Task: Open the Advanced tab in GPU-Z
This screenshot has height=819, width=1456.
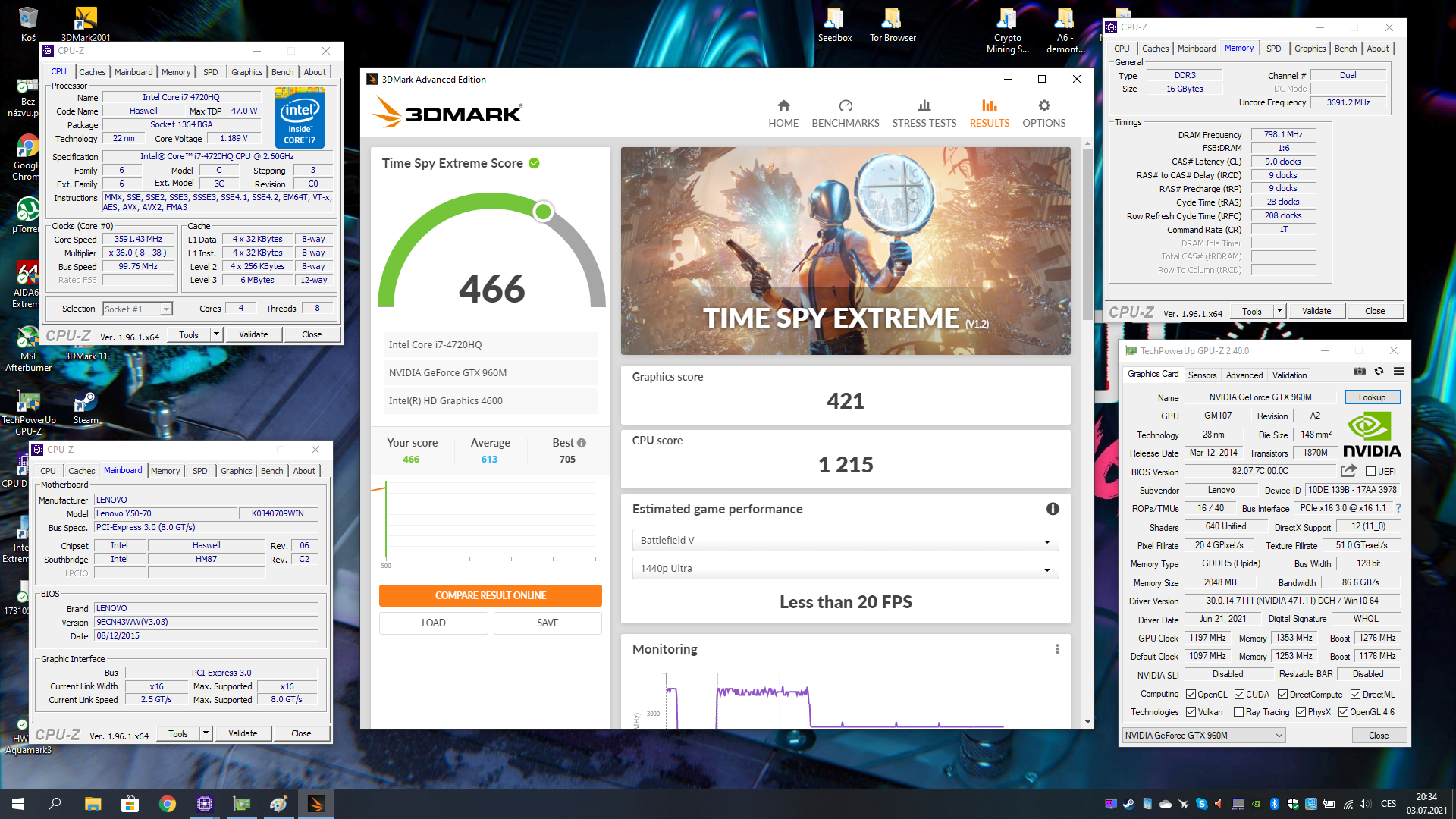Action: 1244,375
